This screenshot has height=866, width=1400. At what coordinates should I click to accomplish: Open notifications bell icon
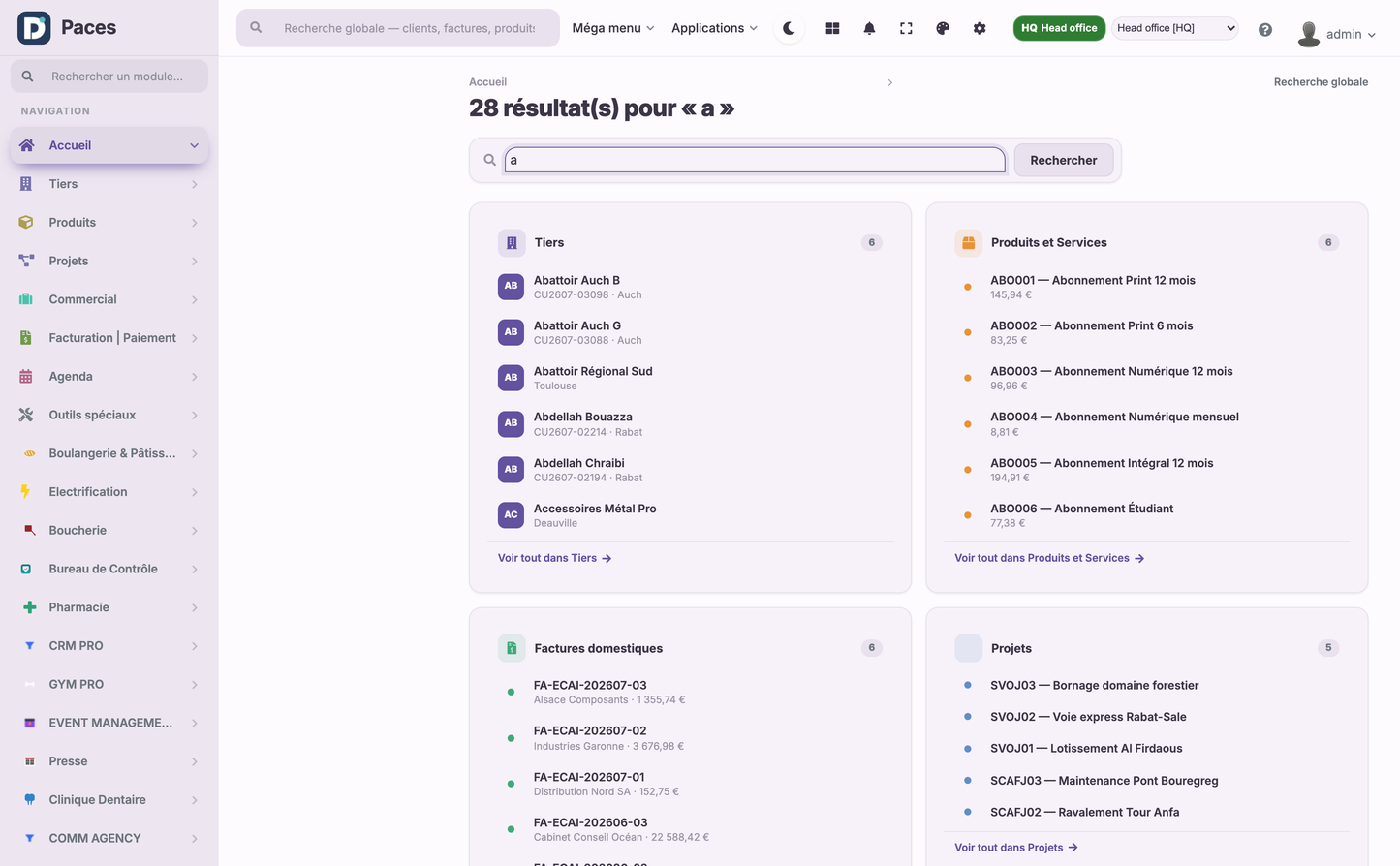point(869,28)
